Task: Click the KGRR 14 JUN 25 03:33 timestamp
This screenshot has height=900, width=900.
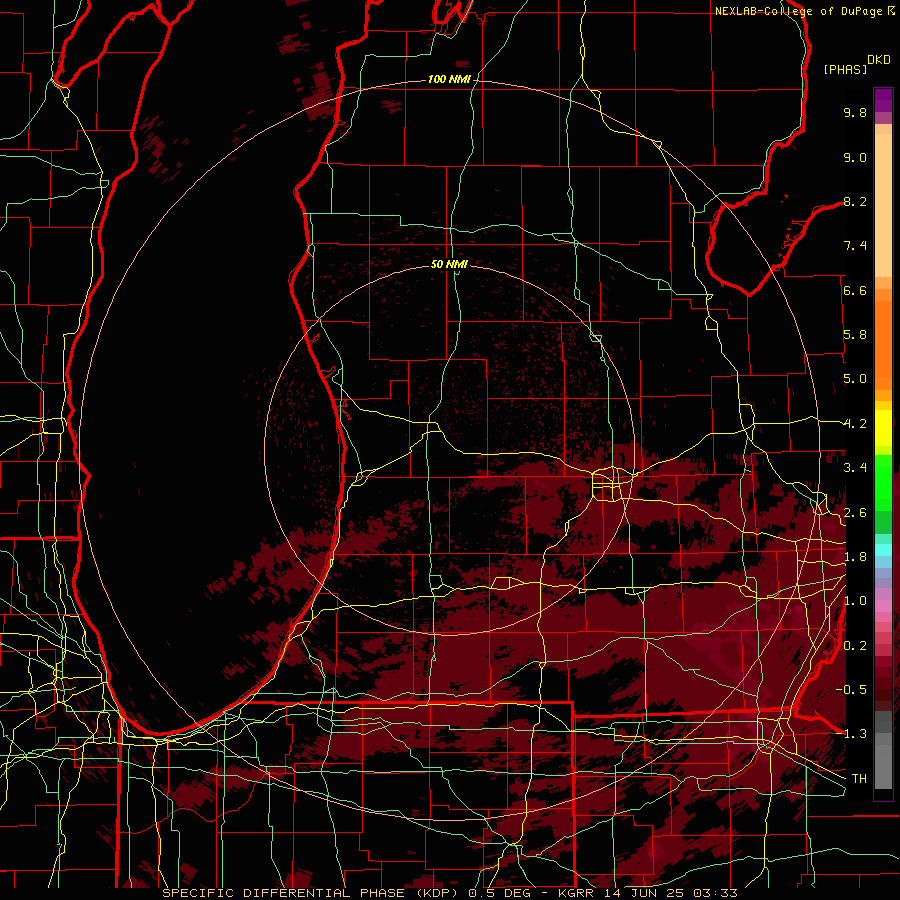Action: (x=647, y=893)
